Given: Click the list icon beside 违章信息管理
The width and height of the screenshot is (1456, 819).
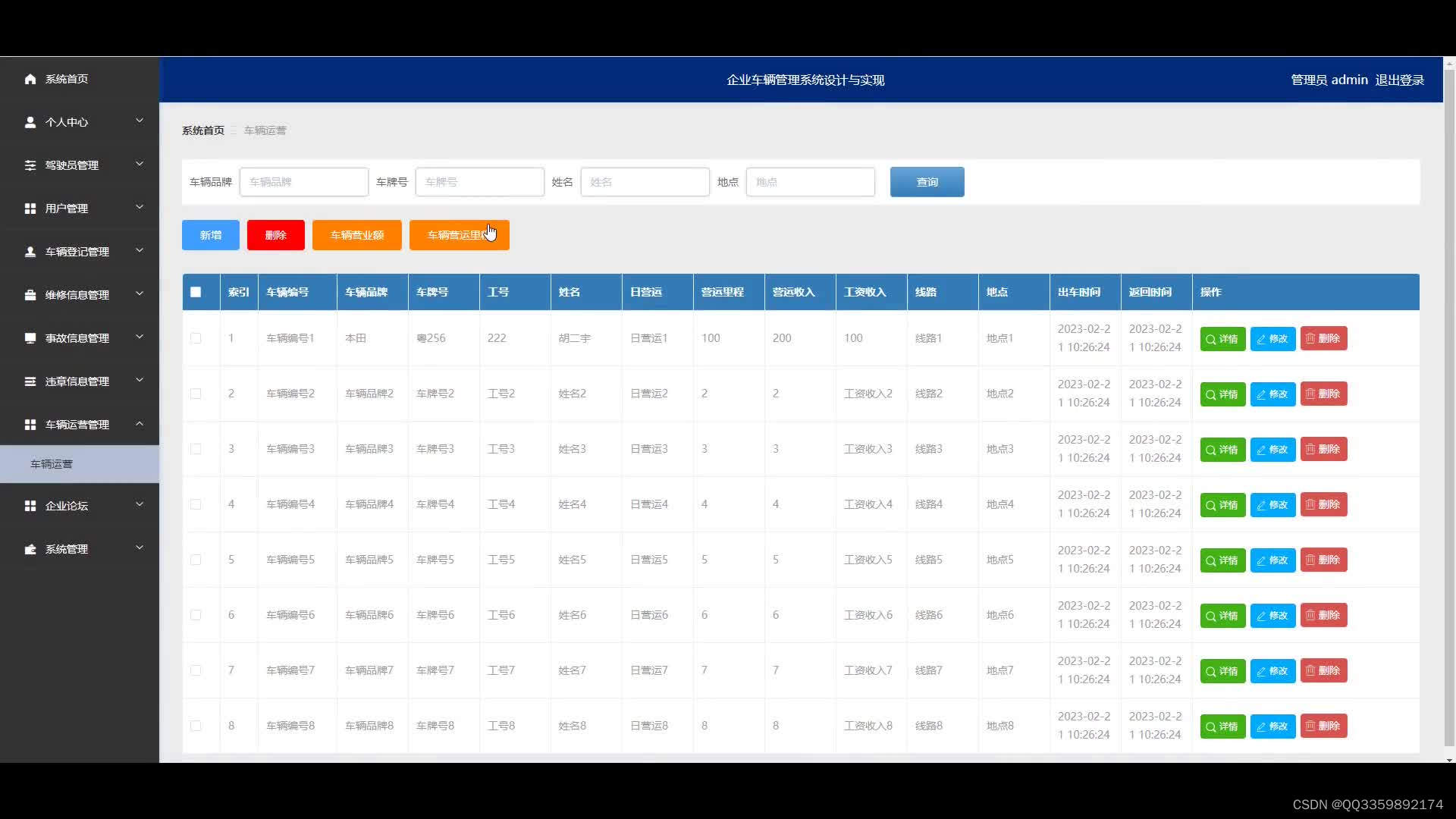Looking at the screenshot, I should pyautogui.click(x=30, y=381).
